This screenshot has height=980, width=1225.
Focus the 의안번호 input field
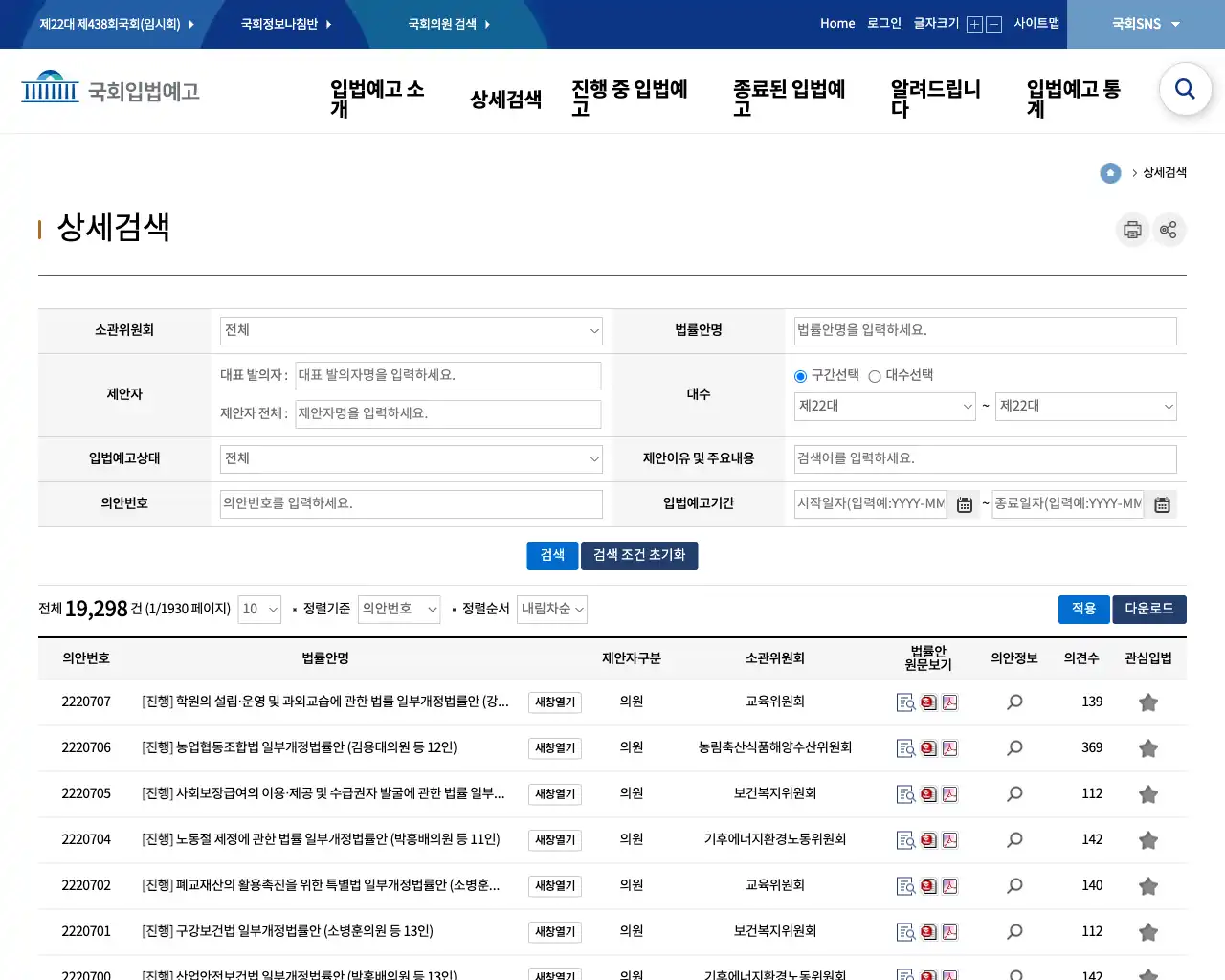click(412, 504)
